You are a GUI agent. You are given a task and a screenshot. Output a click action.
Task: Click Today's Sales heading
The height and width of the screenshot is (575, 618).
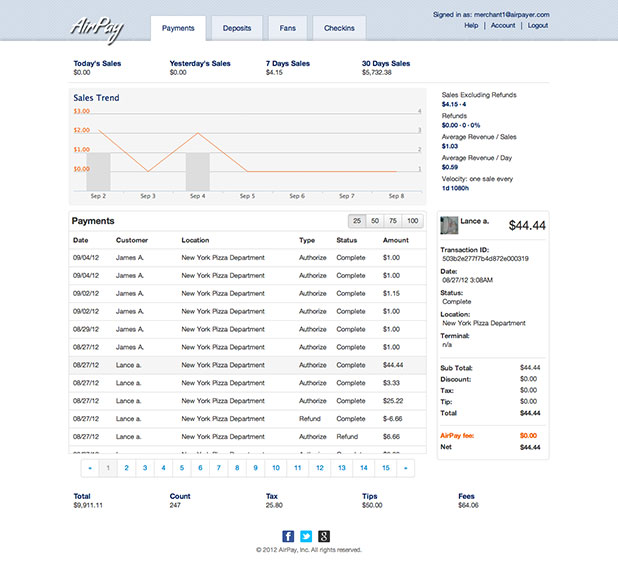click(97, 63)
